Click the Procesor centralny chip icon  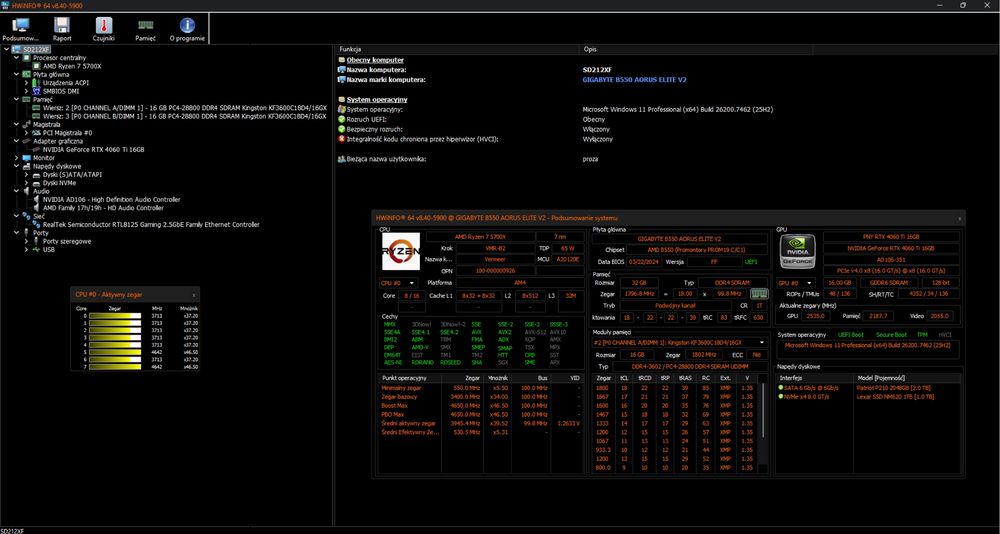coord(26,57)
